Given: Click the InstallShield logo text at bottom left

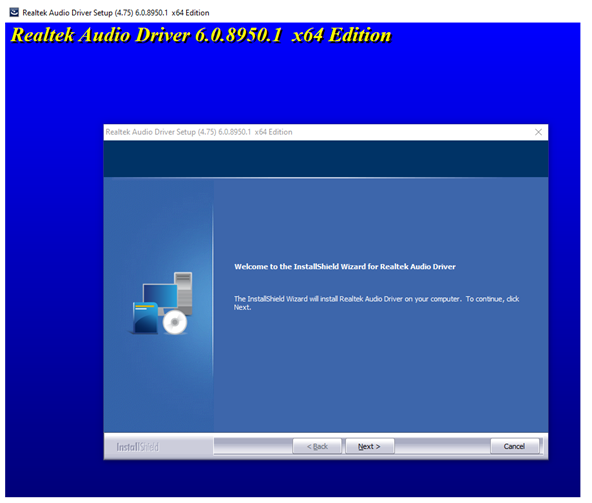Looking at the screenshot, I should (137, 447).
